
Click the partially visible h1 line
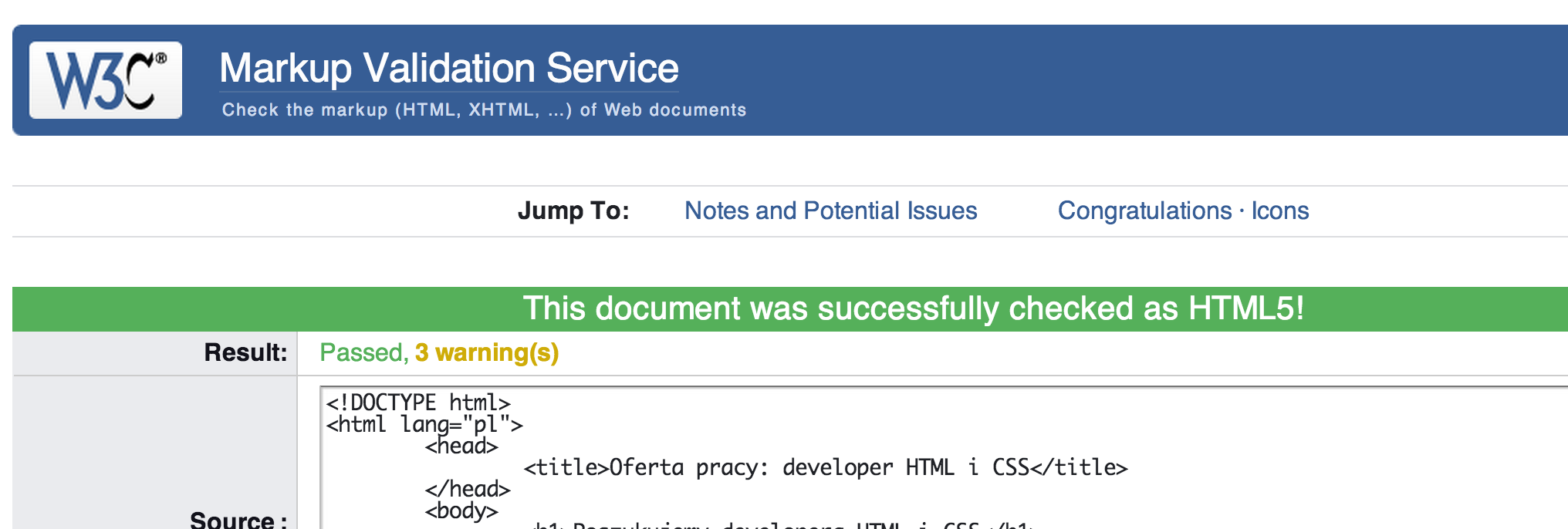coord(779,525)
